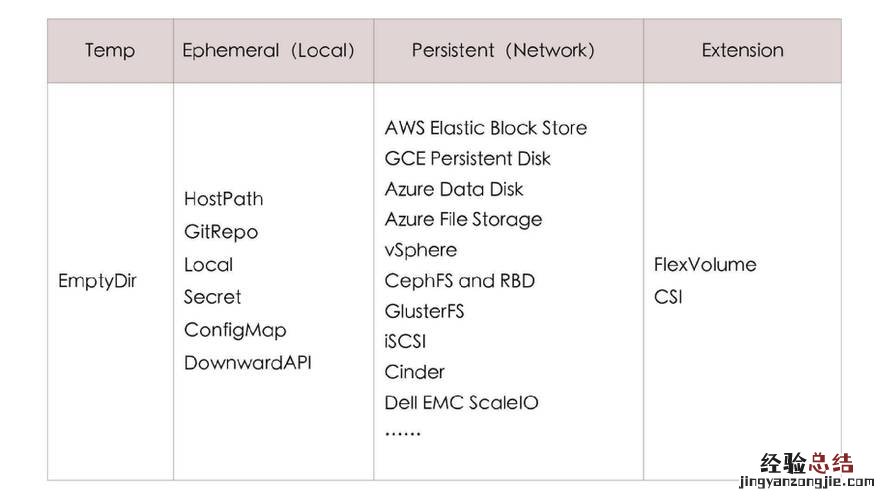Click the Extension column header
This screenshot has height=500, width=889.
coord(742,50)
